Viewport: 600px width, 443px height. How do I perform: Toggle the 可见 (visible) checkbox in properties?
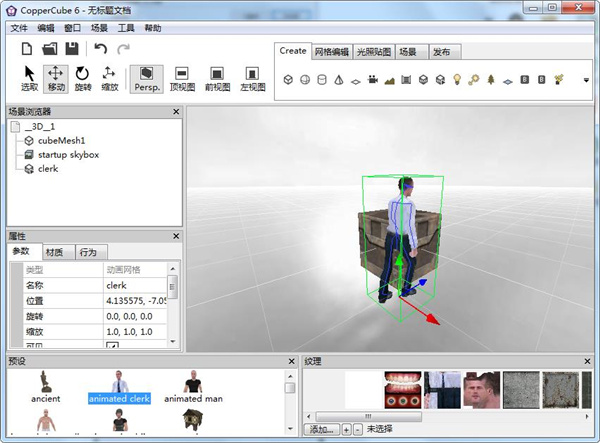coord(112,346)
